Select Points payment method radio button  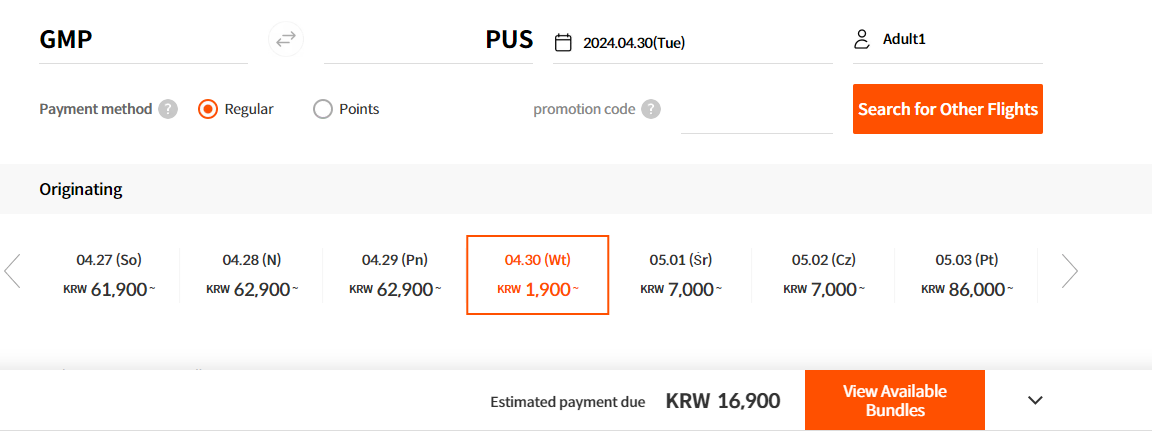(x=323, y=109)
